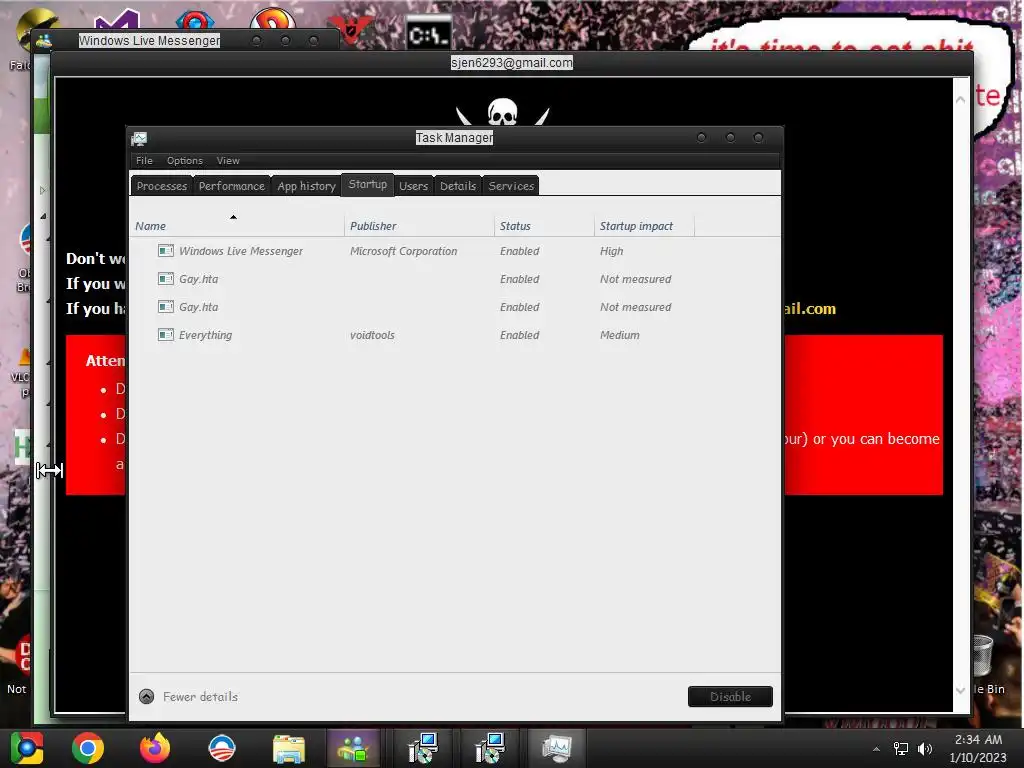Screen dimensions: 1024x768
Task: Click Enabled status of Windows Live Messenger row
Action: 520,251
